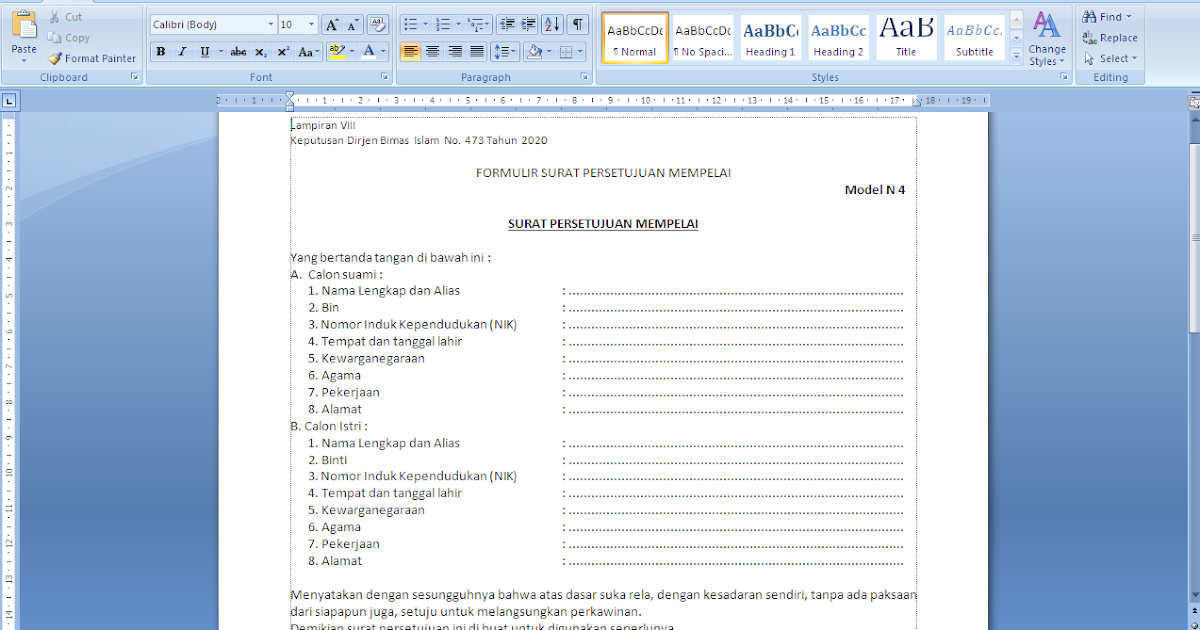Toggle Show/Hide paragraph marks
Screen dimensions: 1200x630
(578, 24)
